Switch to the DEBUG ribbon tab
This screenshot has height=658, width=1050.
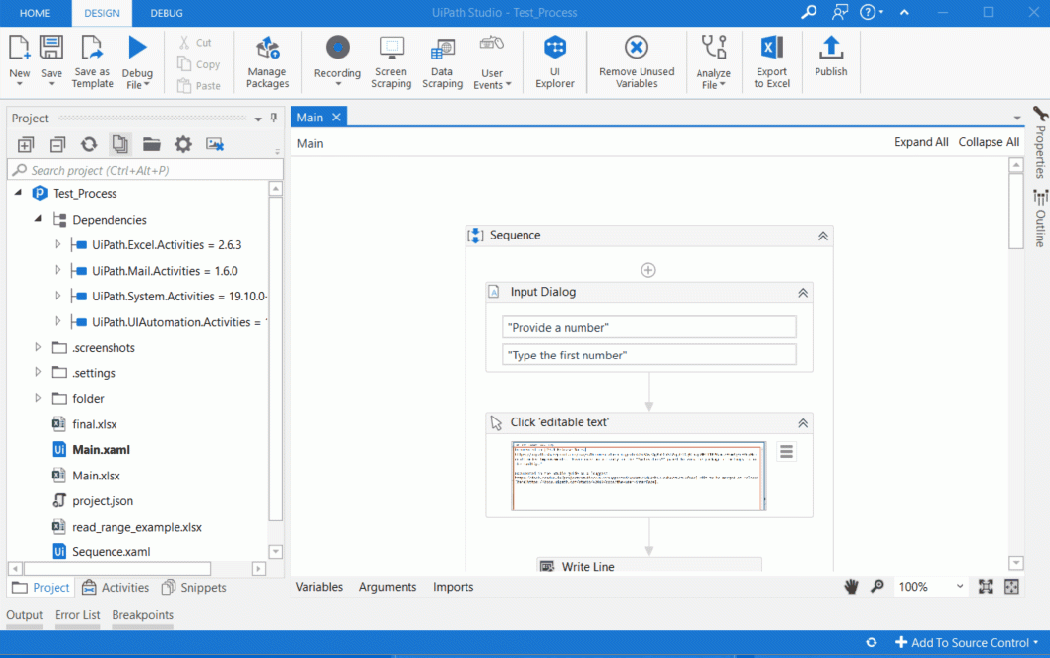pos(166,13)
